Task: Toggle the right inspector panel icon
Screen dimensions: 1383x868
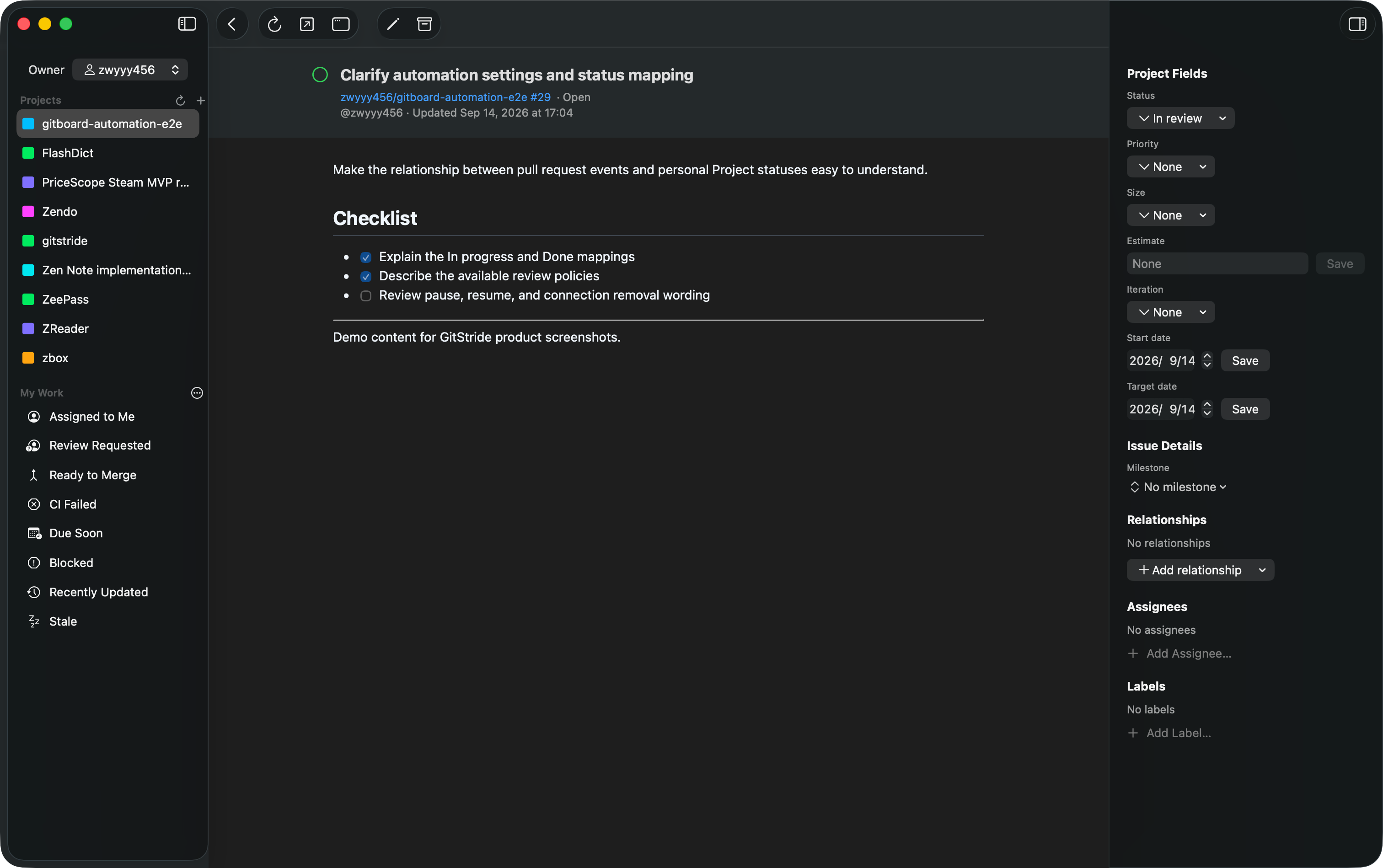Action: 1358,24
